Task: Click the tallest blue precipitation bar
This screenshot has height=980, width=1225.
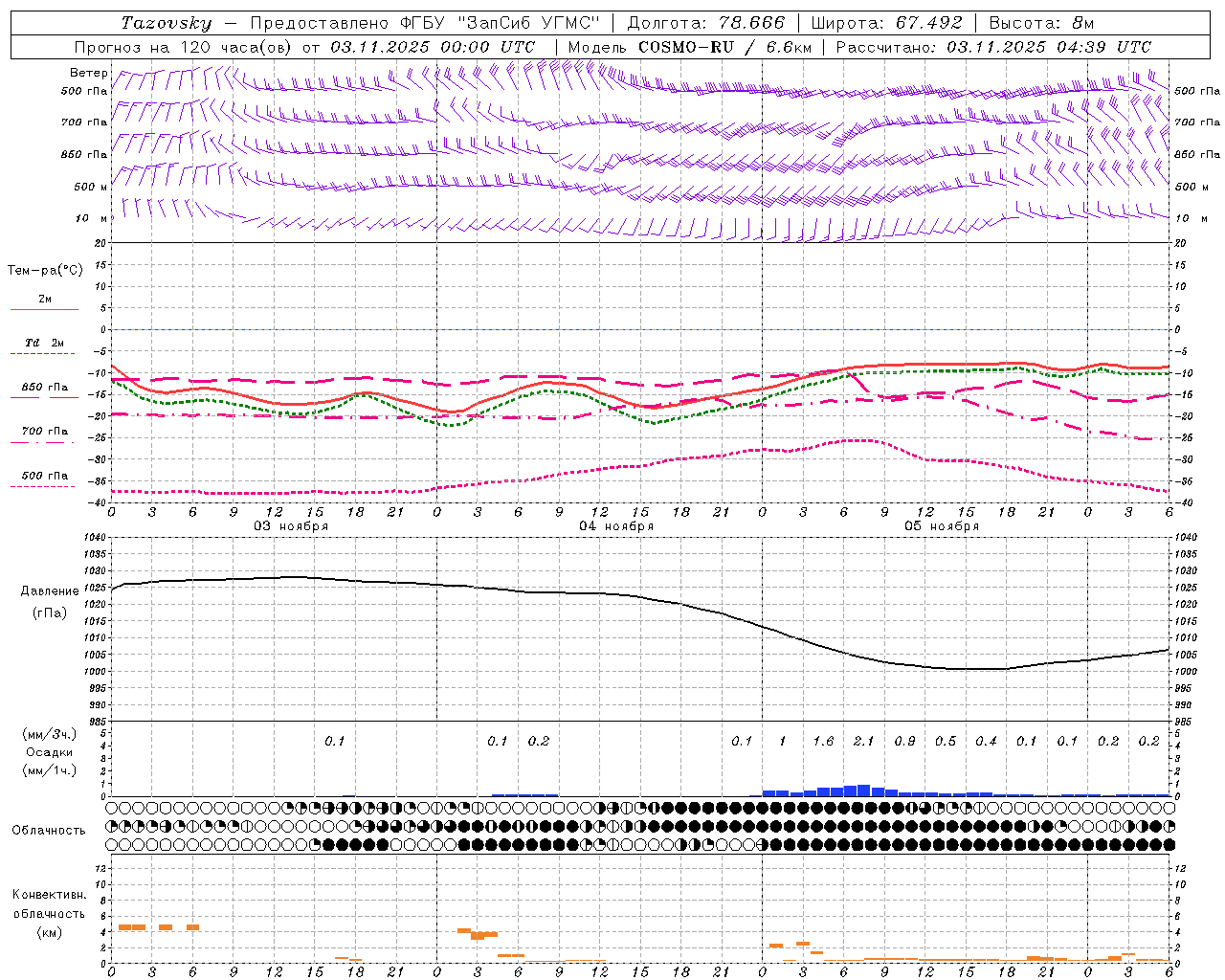Action: pos(863,791)
